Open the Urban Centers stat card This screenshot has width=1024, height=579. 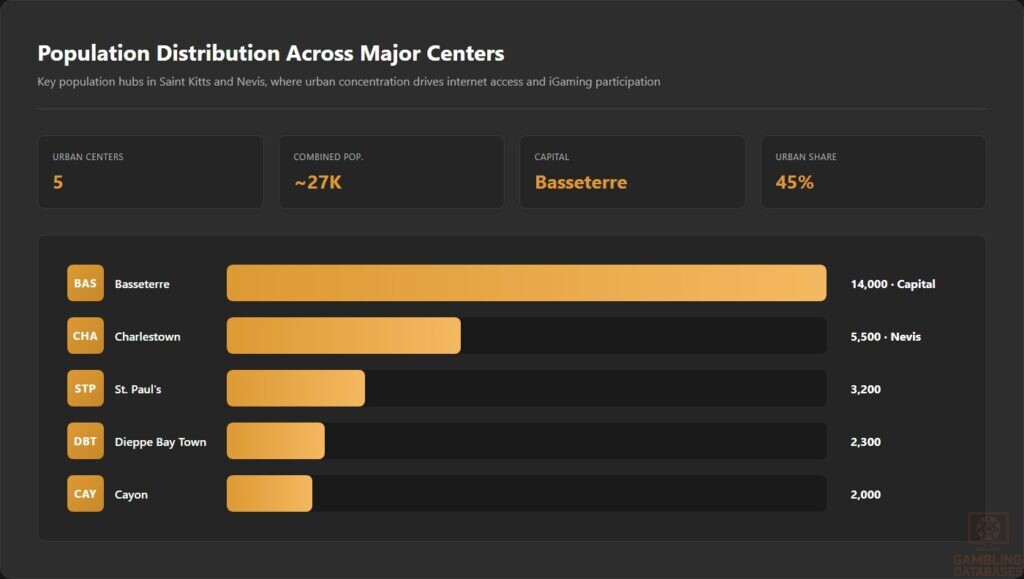pos(150,172)
